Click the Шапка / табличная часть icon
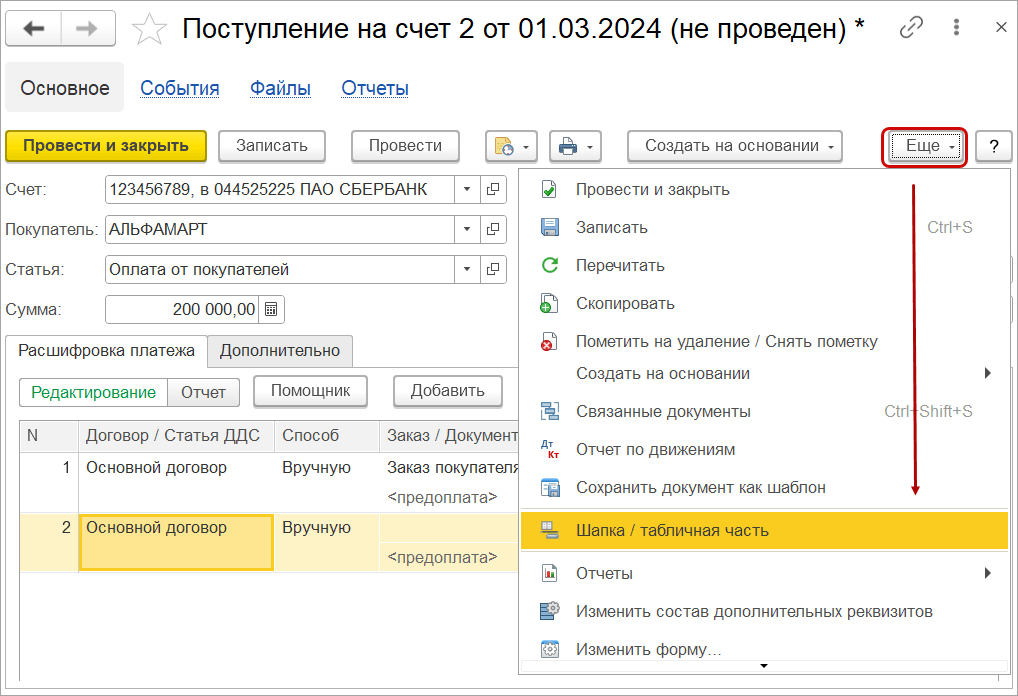 (x=549, y=530)
